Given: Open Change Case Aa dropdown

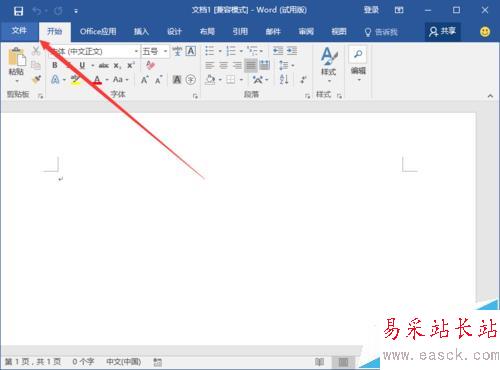Looking at the screenshot, I should [x=121, y=80].
